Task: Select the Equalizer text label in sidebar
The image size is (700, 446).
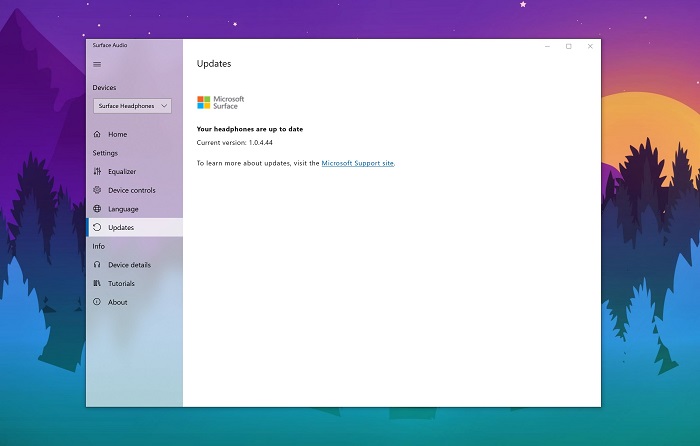Action: click(x=122, y=172)
